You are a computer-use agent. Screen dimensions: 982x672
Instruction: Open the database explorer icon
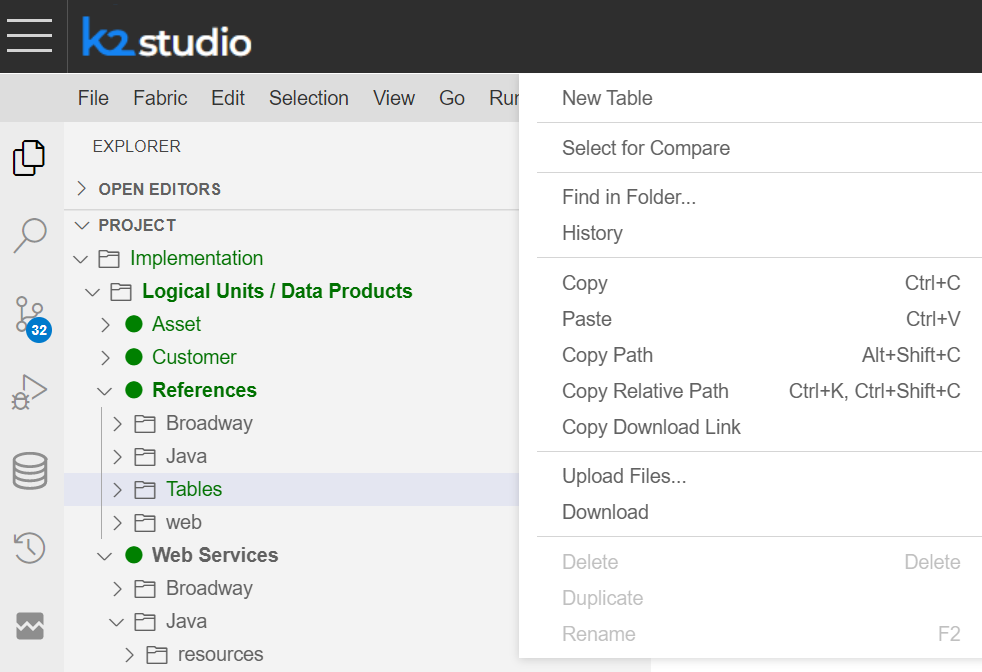point(29,470)
